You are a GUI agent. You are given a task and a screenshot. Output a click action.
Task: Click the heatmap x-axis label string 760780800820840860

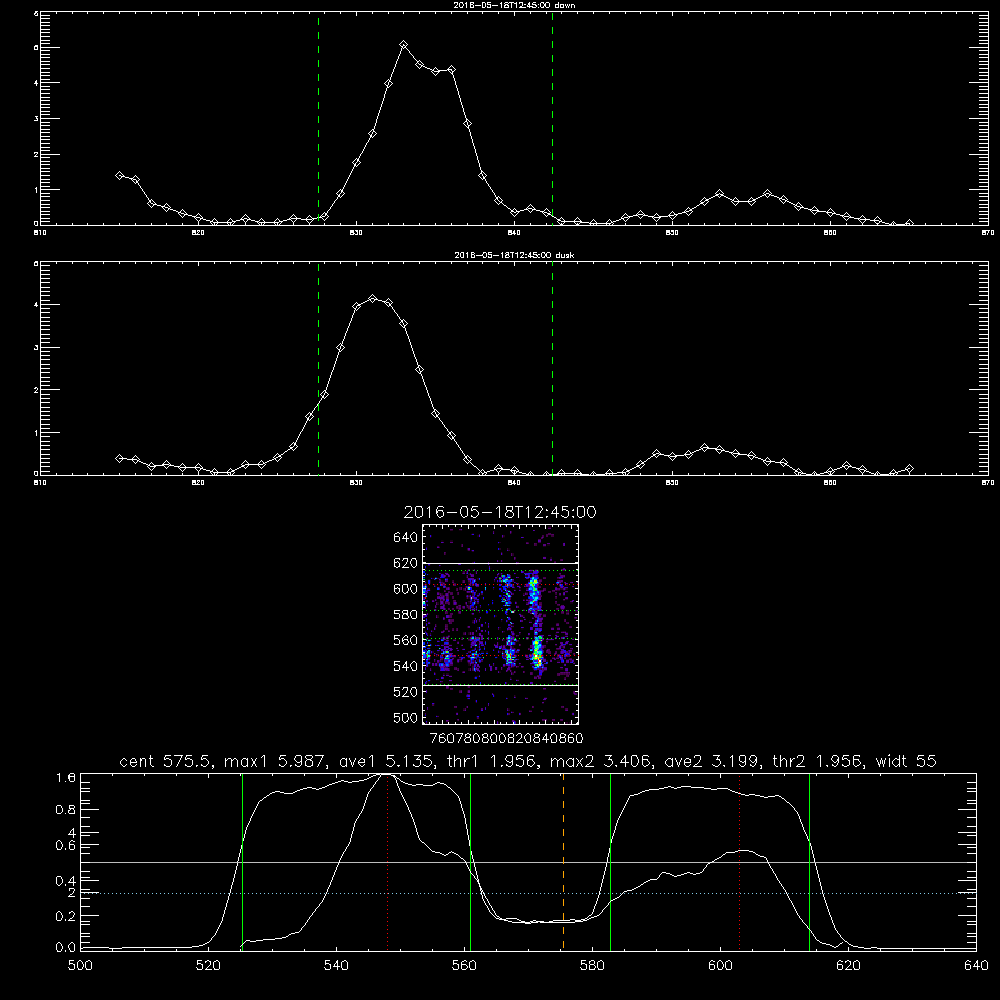point(507,738)
